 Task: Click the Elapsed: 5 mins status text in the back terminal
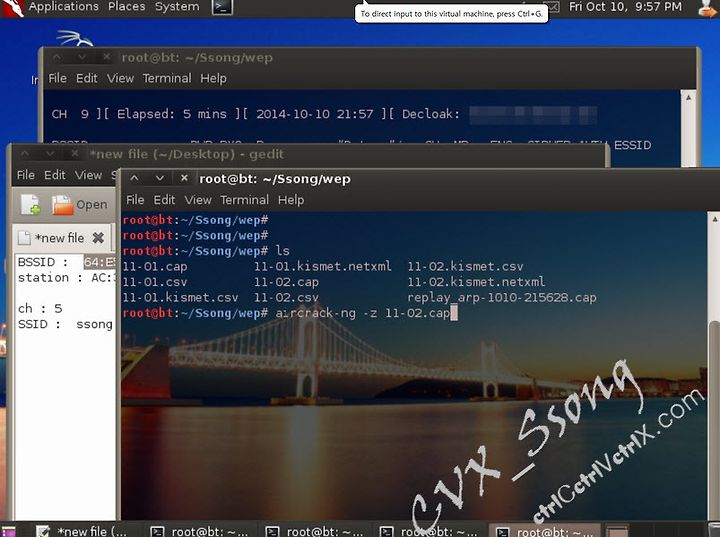(x=172, y=114)
